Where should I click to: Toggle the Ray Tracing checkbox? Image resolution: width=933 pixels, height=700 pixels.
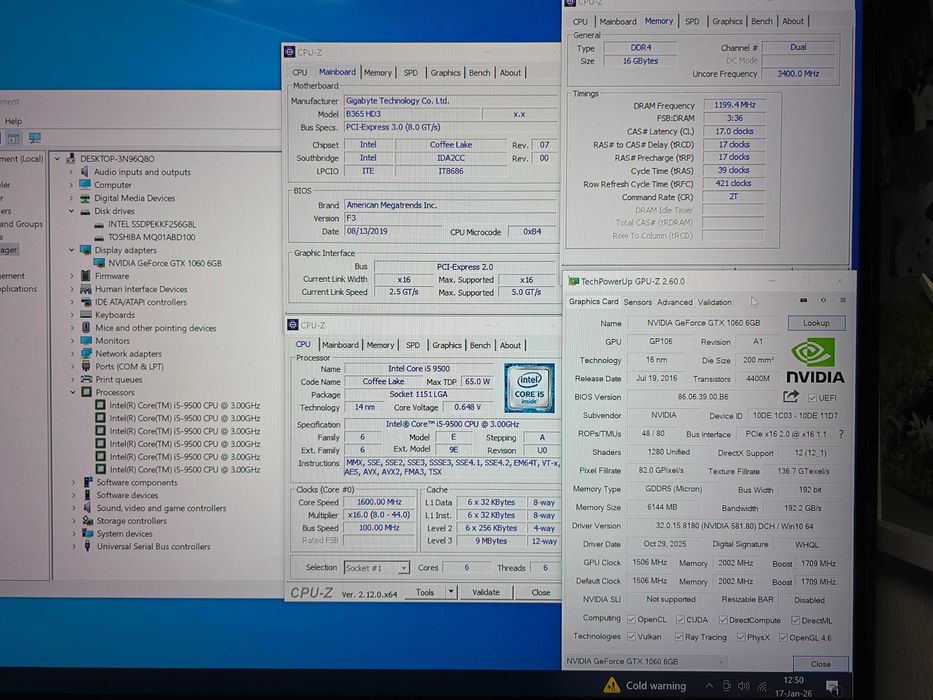click(678, 637)
